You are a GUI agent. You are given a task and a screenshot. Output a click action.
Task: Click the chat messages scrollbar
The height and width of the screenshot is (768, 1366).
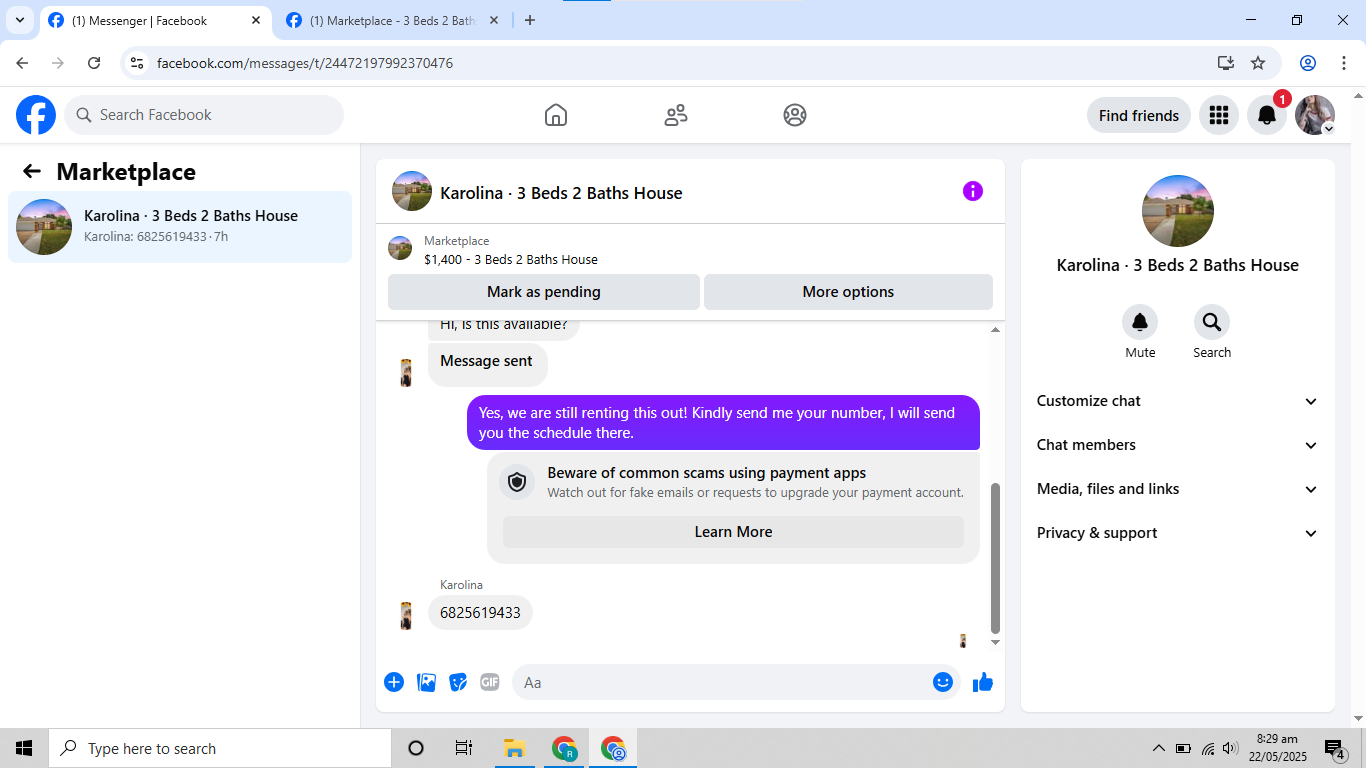click(x=995, y=558)
